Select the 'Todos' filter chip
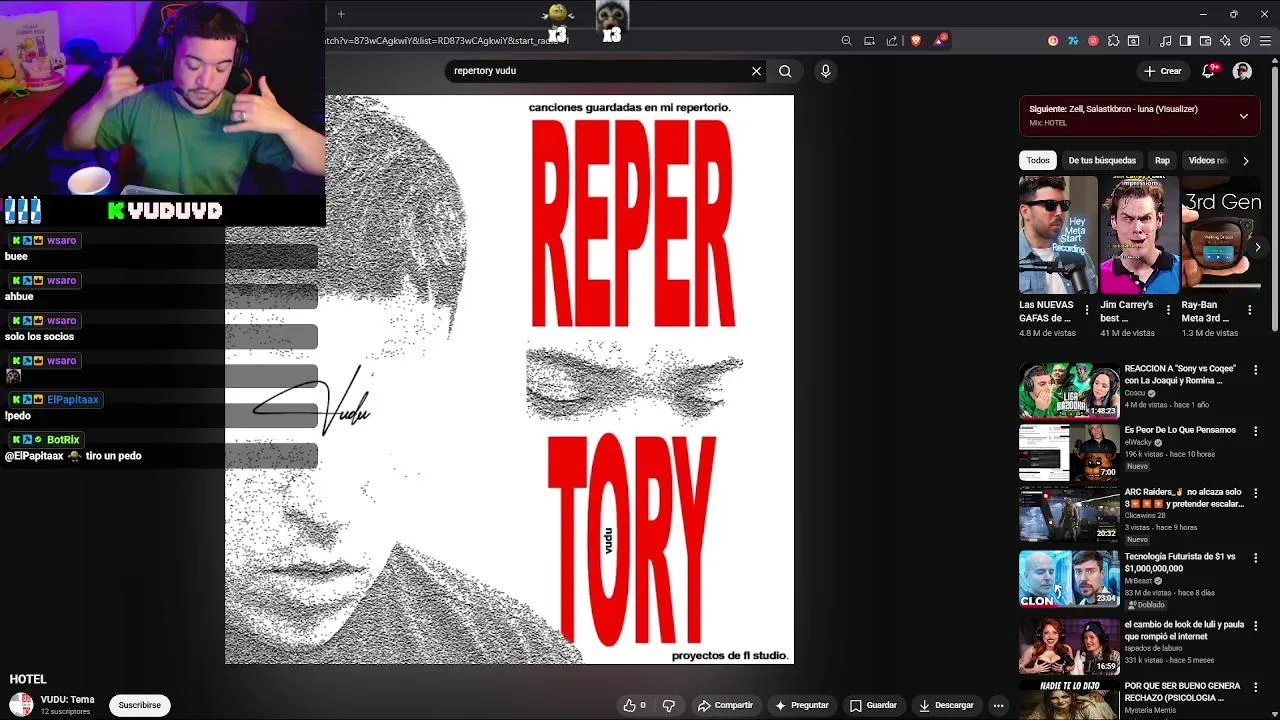 [1038, 160]
